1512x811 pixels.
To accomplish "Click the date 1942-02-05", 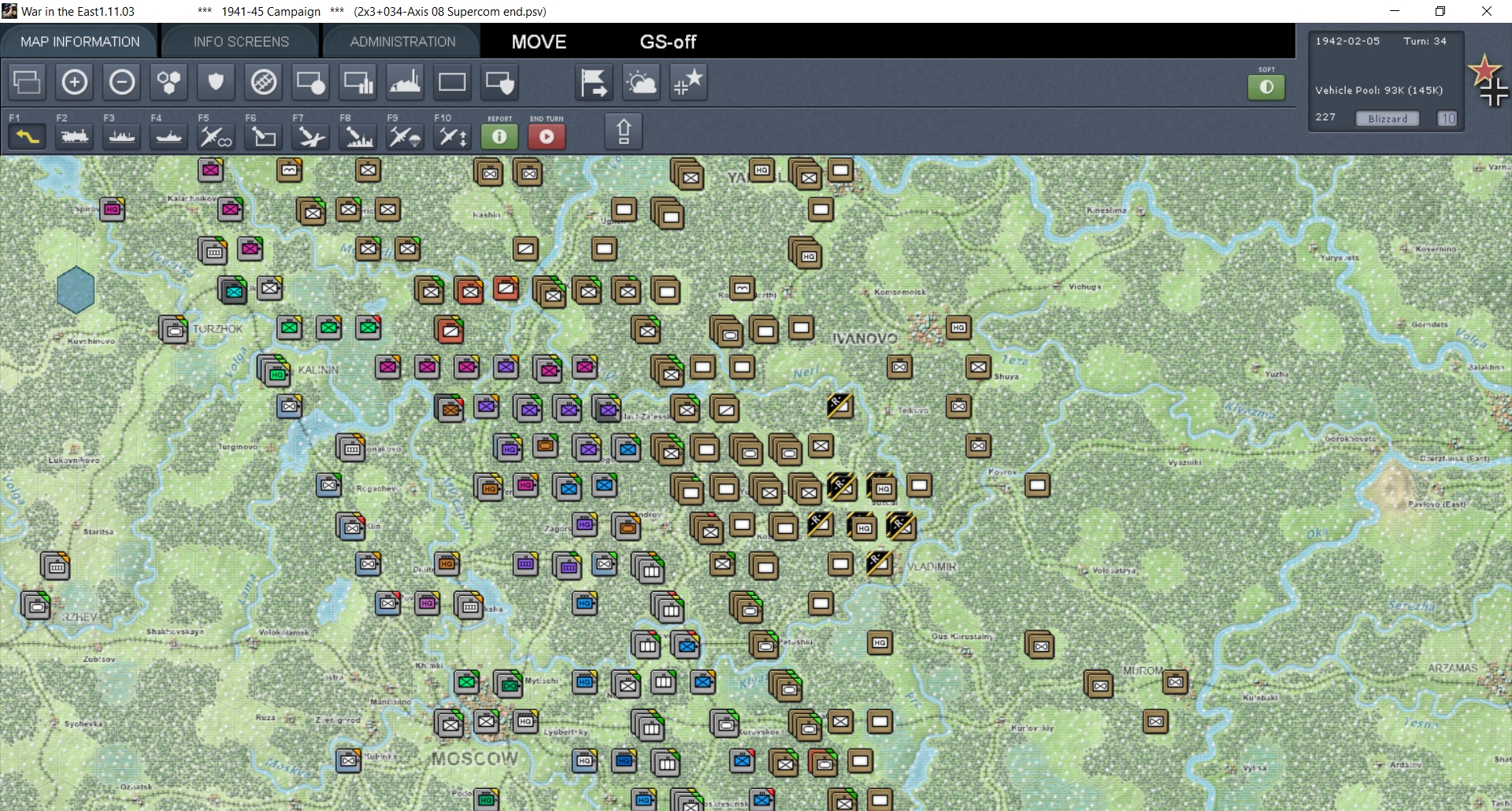I will tap(1347, 41).
